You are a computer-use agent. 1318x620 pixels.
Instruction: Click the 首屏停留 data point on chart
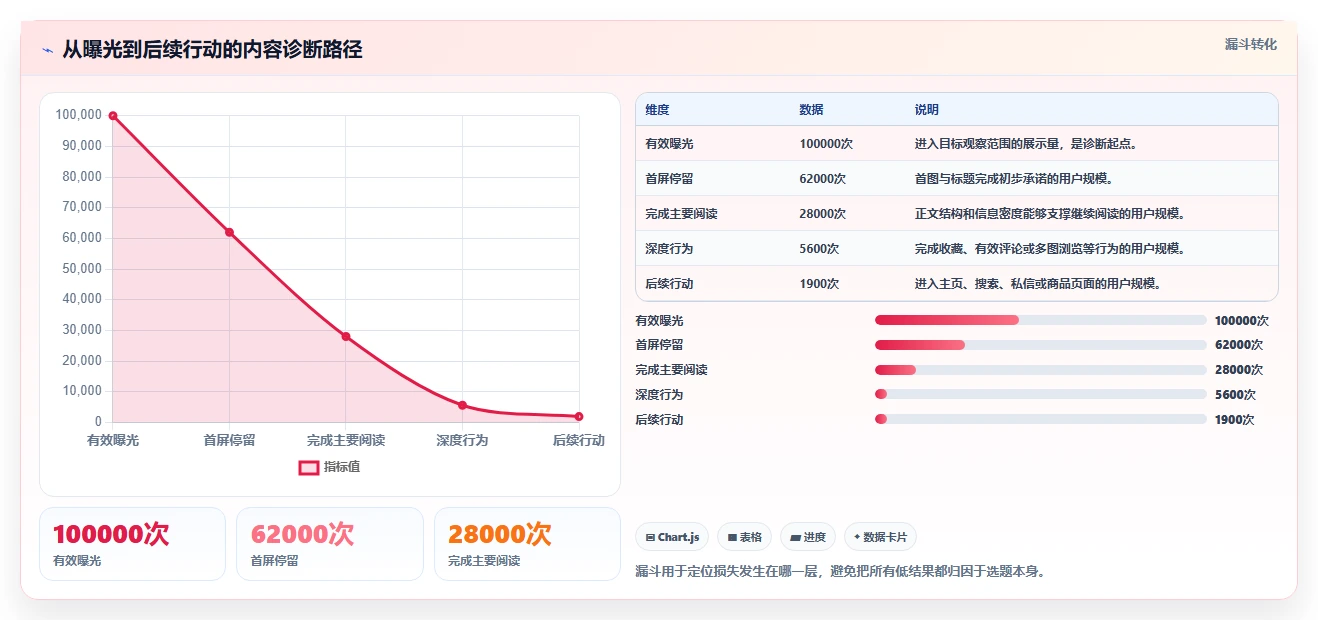(229, 232)
